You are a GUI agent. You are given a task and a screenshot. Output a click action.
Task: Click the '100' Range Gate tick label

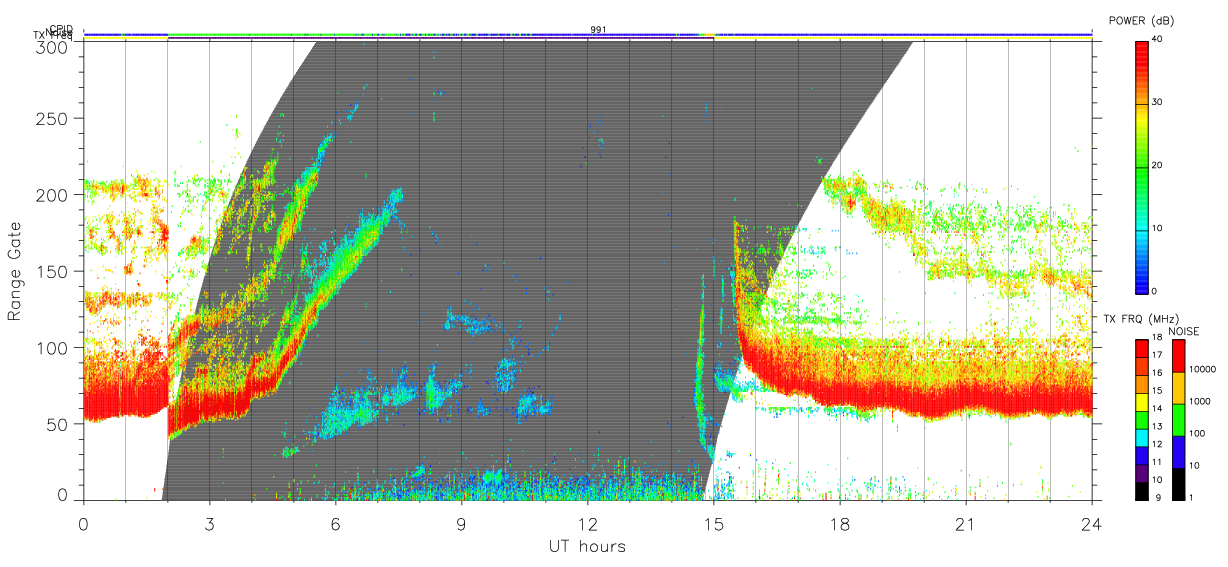(52, 347)
